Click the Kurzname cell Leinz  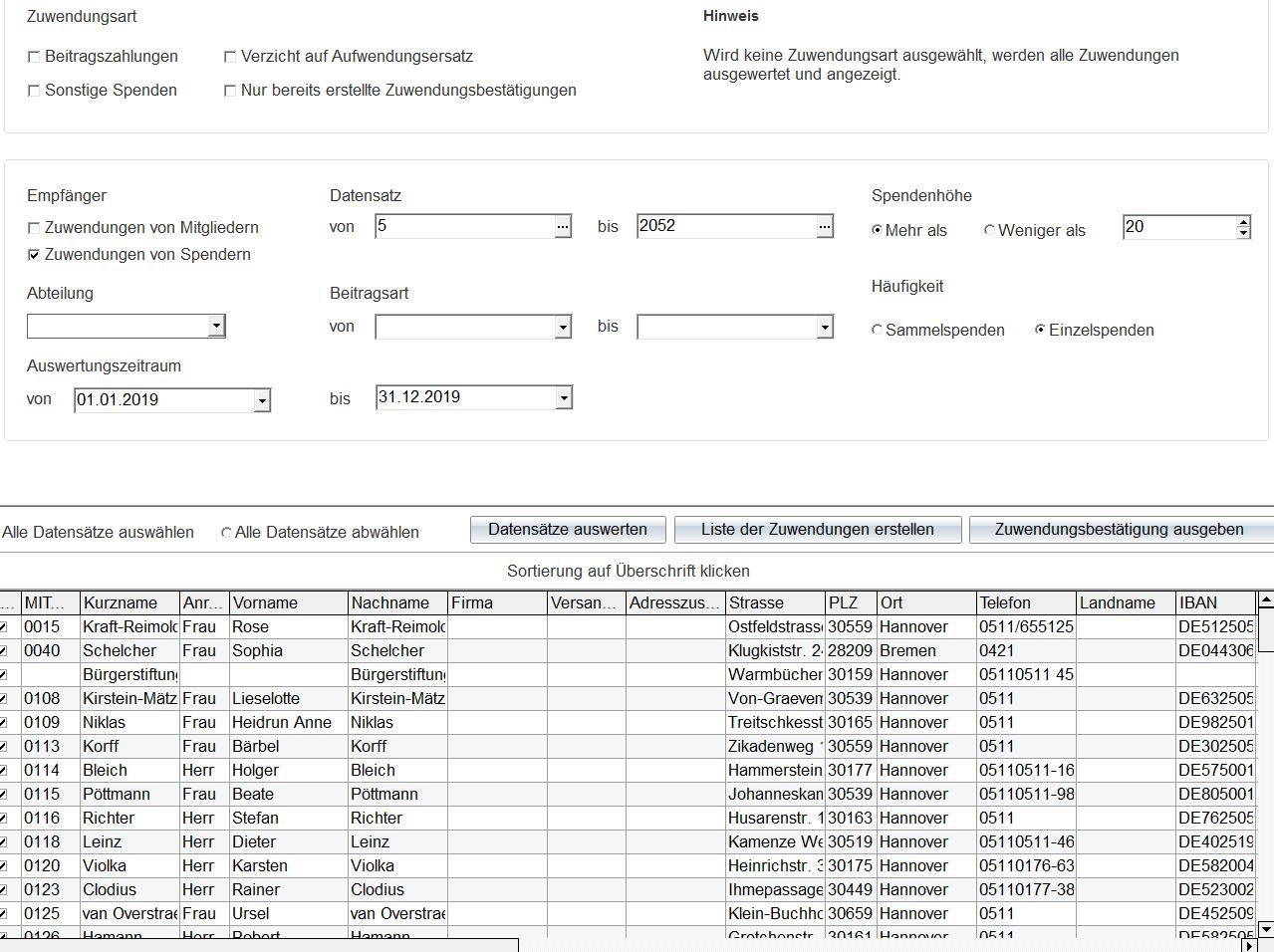(129, 841)
